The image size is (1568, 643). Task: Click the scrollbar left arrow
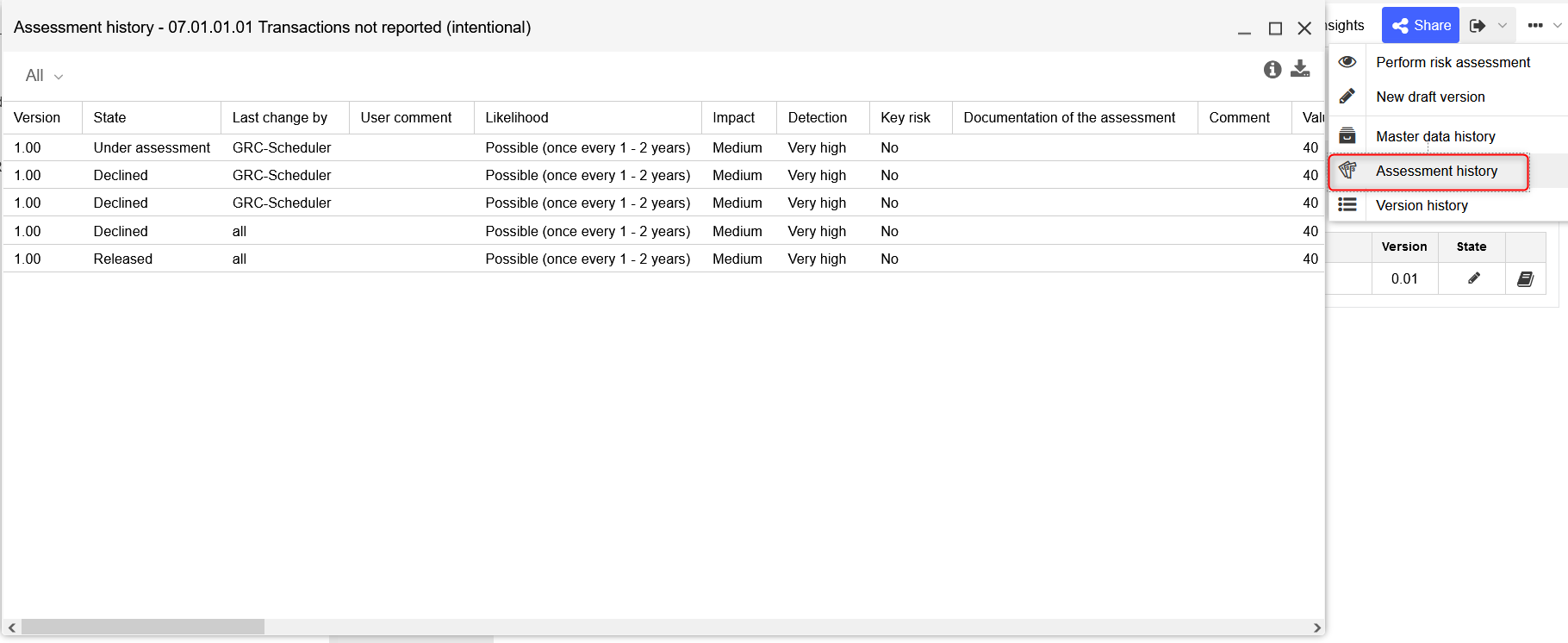11,627
